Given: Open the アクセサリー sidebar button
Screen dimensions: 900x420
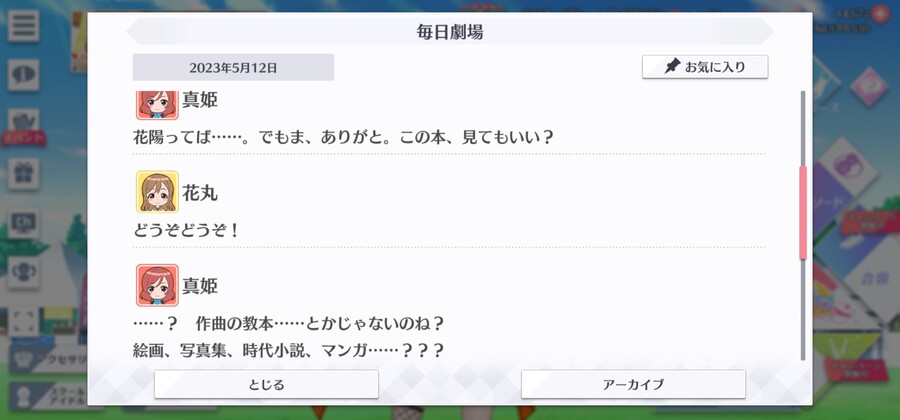Looking at the screenshot, I should coord(48,359).
